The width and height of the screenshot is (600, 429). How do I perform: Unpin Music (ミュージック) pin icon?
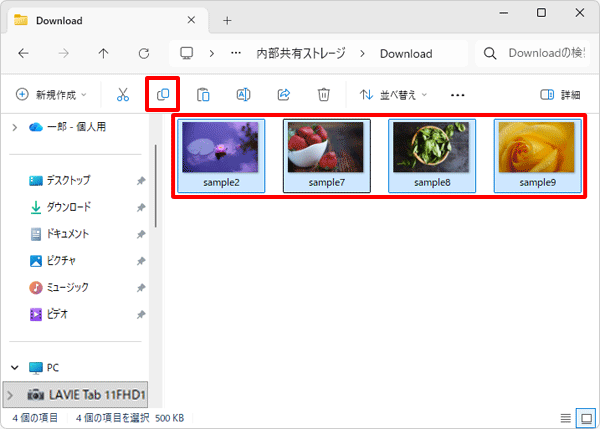click(x=141, y=288)
